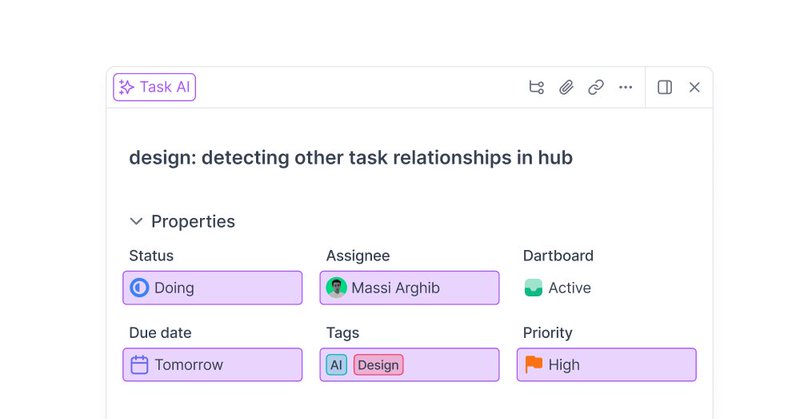The image size is (800, 419).
Task: Close the task detail panel
Action: point(694,87)
